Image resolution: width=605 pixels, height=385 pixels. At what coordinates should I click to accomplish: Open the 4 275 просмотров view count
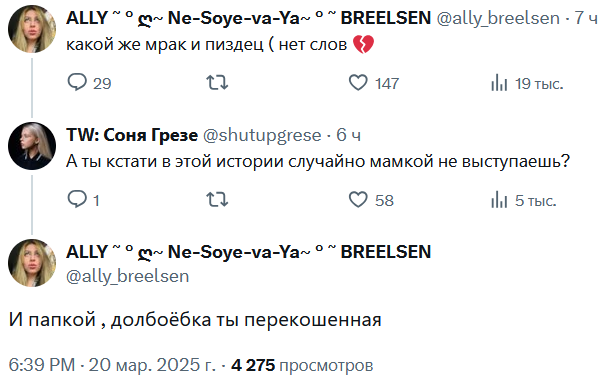pos(302,365)
